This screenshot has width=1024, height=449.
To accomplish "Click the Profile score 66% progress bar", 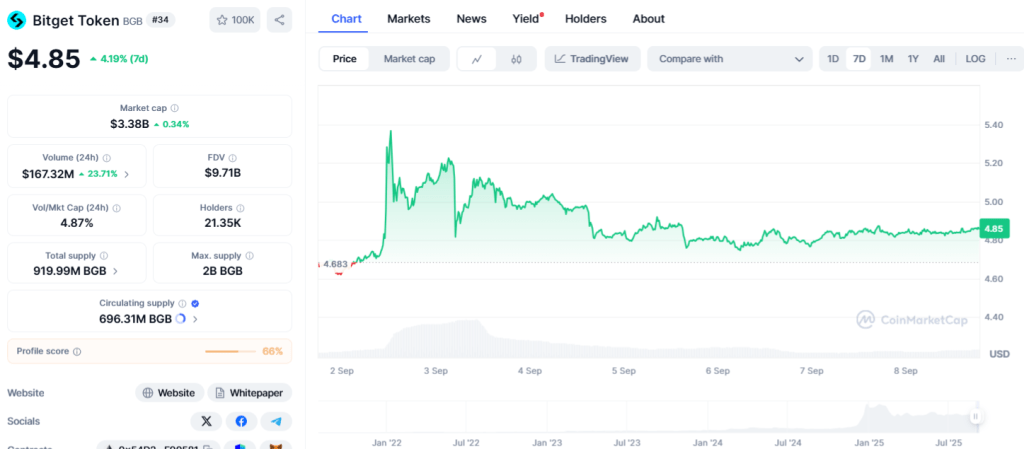I will [231, 352].
